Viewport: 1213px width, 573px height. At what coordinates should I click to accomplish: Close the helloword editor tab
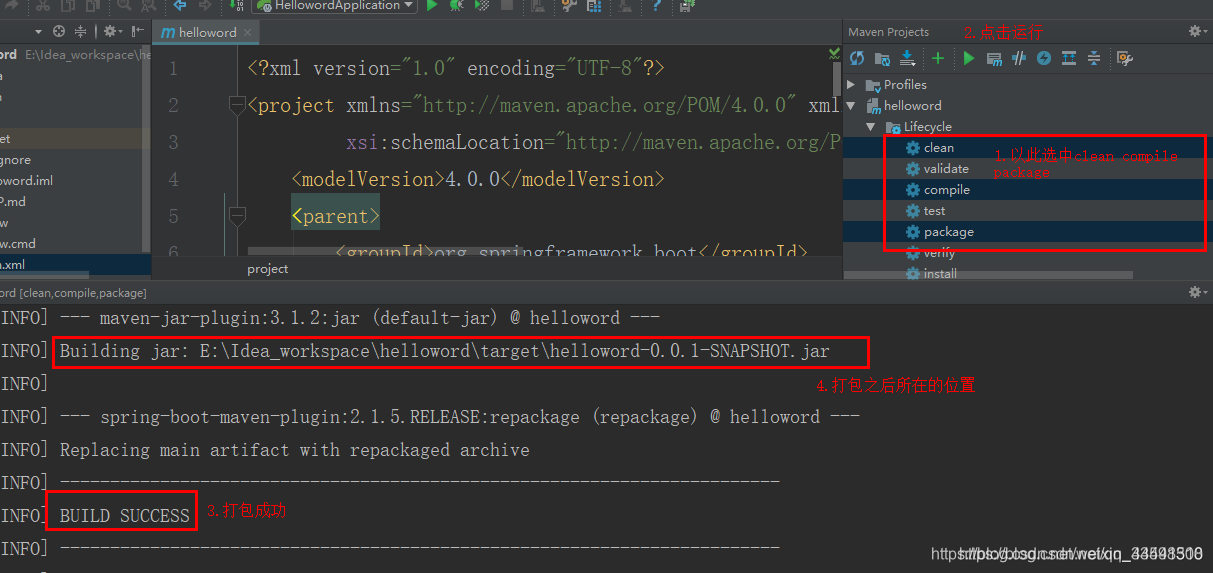click(248, 32)
